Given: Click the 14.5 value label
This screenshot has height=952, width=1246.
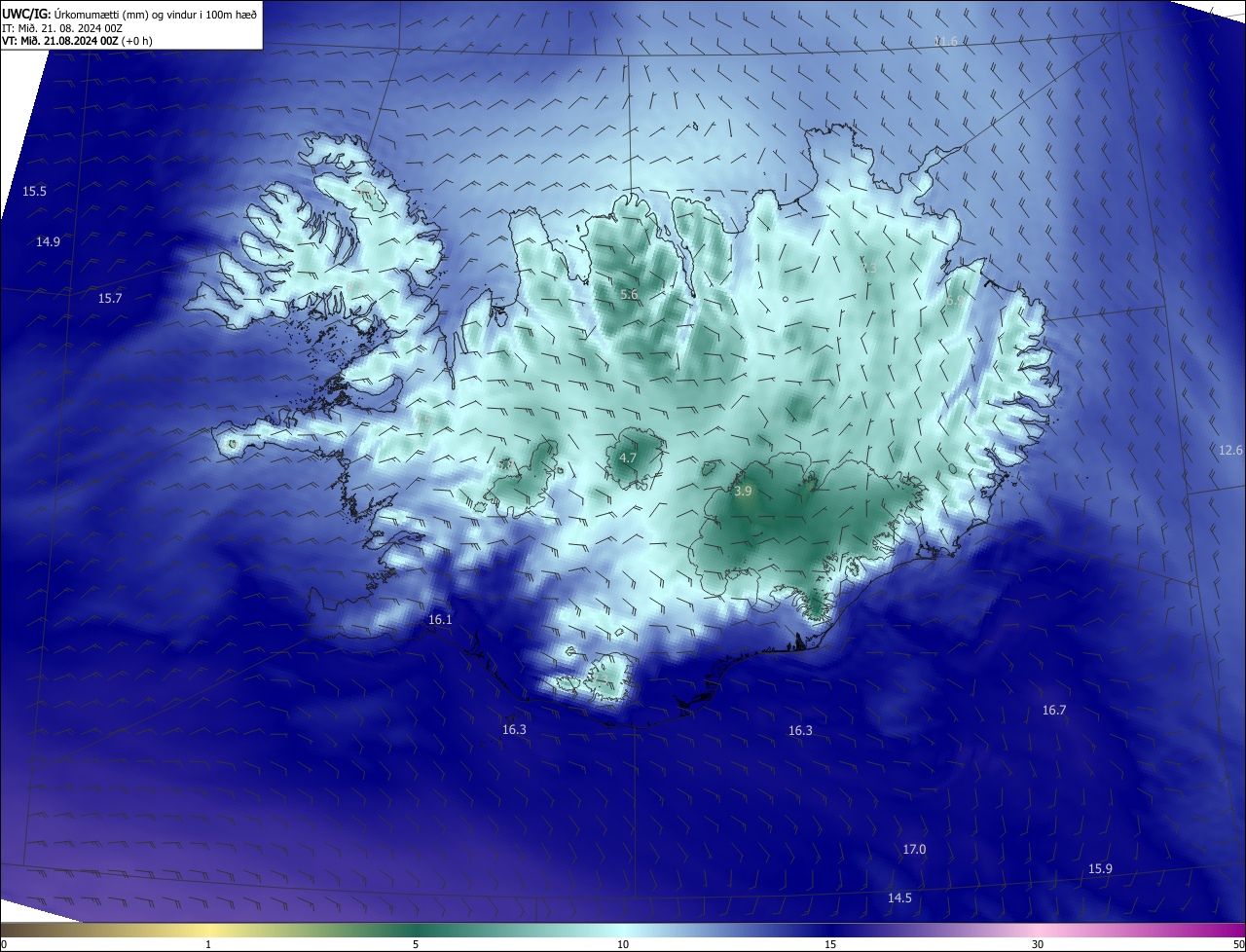Looking at the screenshot, I should click(899, 898).
